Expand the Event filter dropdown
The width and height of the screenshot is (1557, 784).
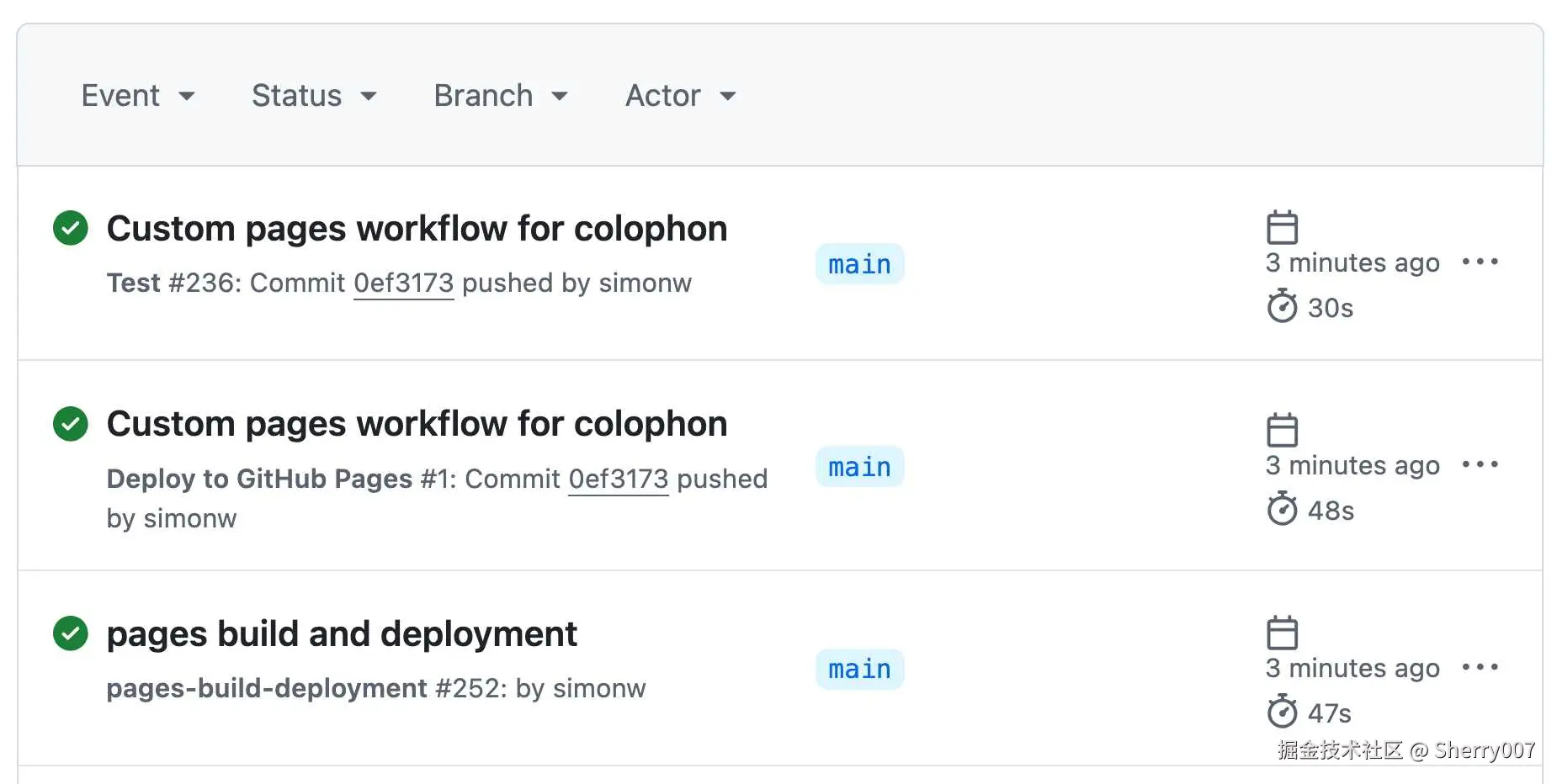[x=138, y=96]
